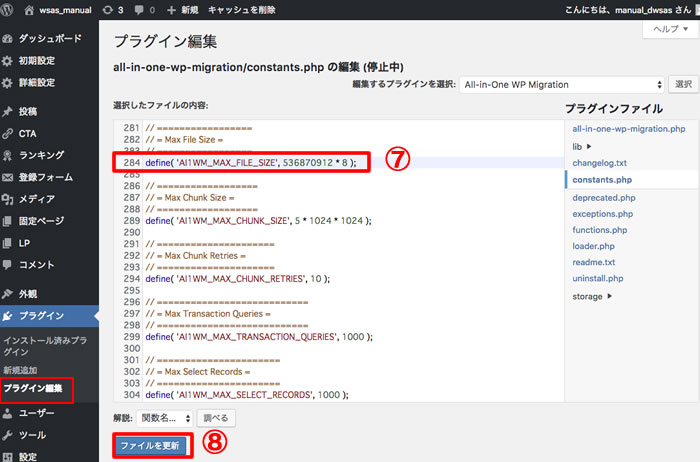Click the CTA link icon

(x=7, y=133)
